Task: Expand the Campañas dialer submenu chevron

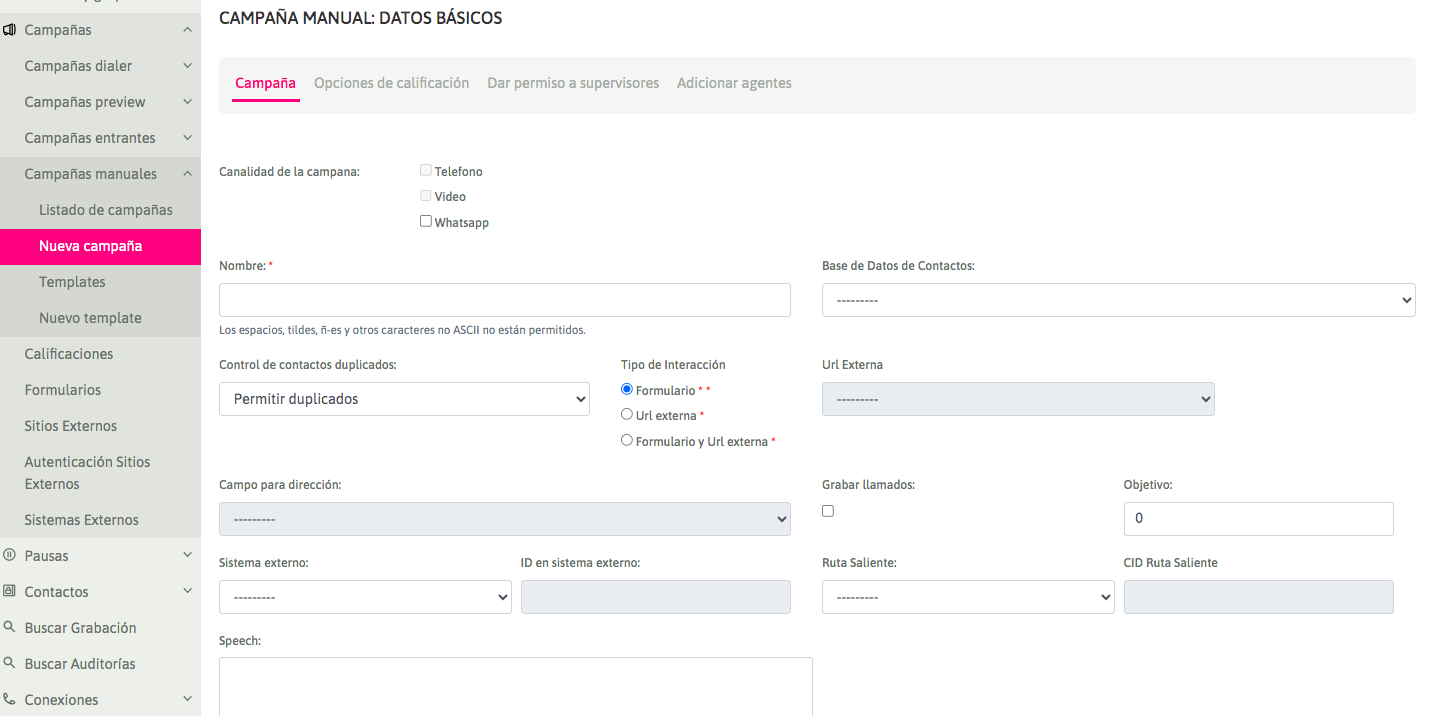Action: click(x=187, y=66)
